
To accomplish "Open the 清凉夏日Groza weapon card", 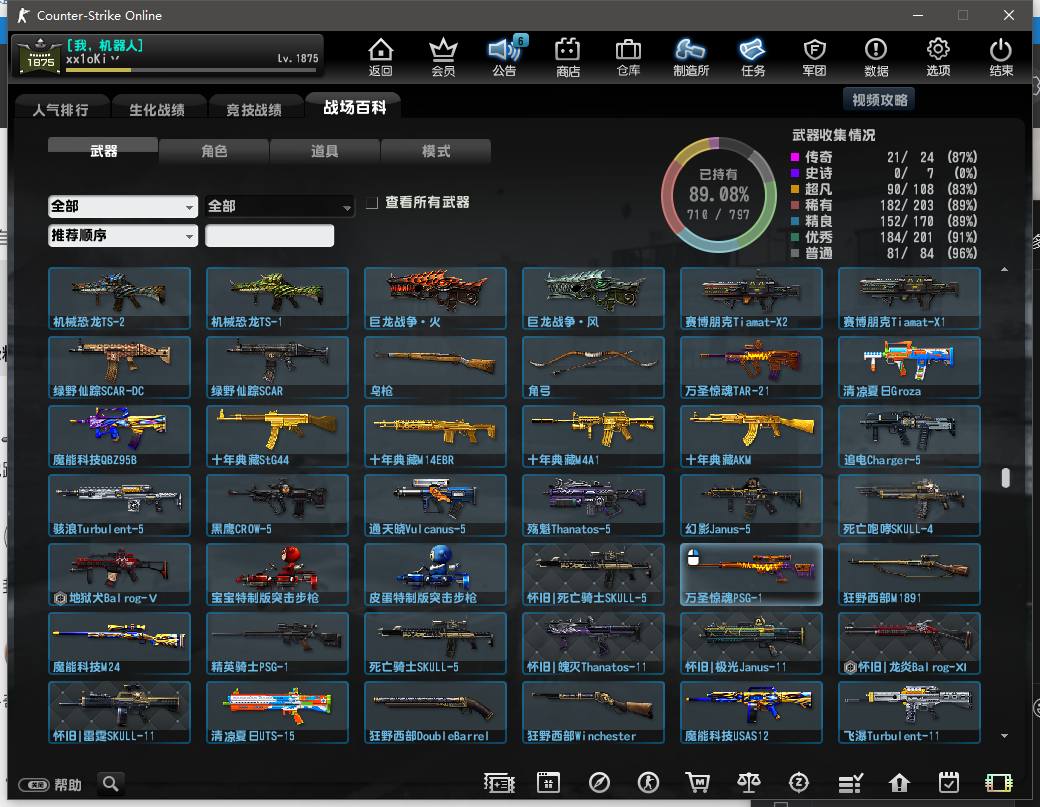I will (x=909, y=367).
